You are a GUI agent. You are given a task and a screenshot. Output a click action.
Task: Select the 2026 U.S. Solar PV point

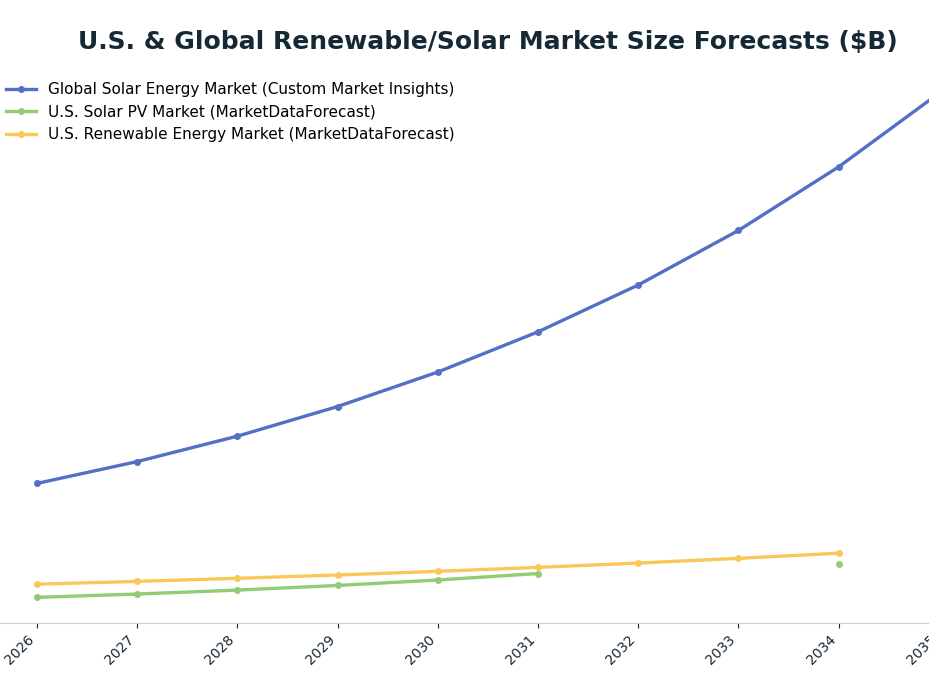point(37,597)
